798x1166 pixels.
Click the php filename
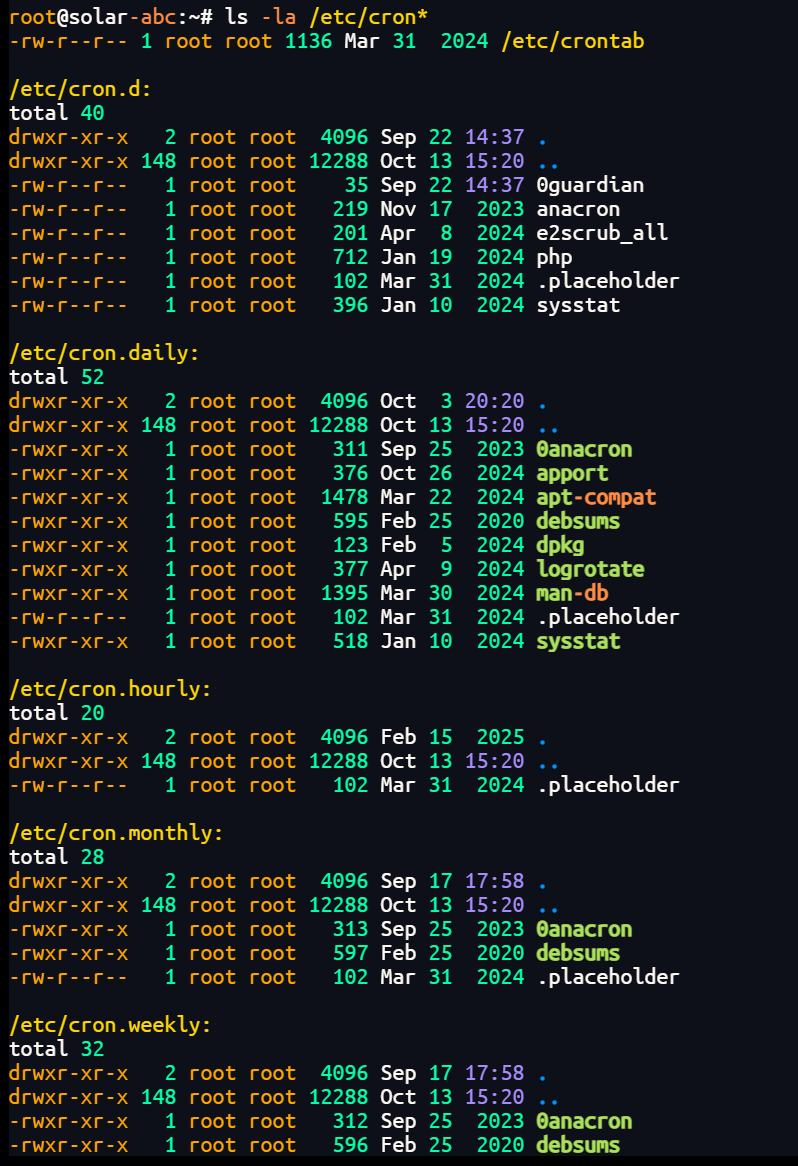point(554,257)
